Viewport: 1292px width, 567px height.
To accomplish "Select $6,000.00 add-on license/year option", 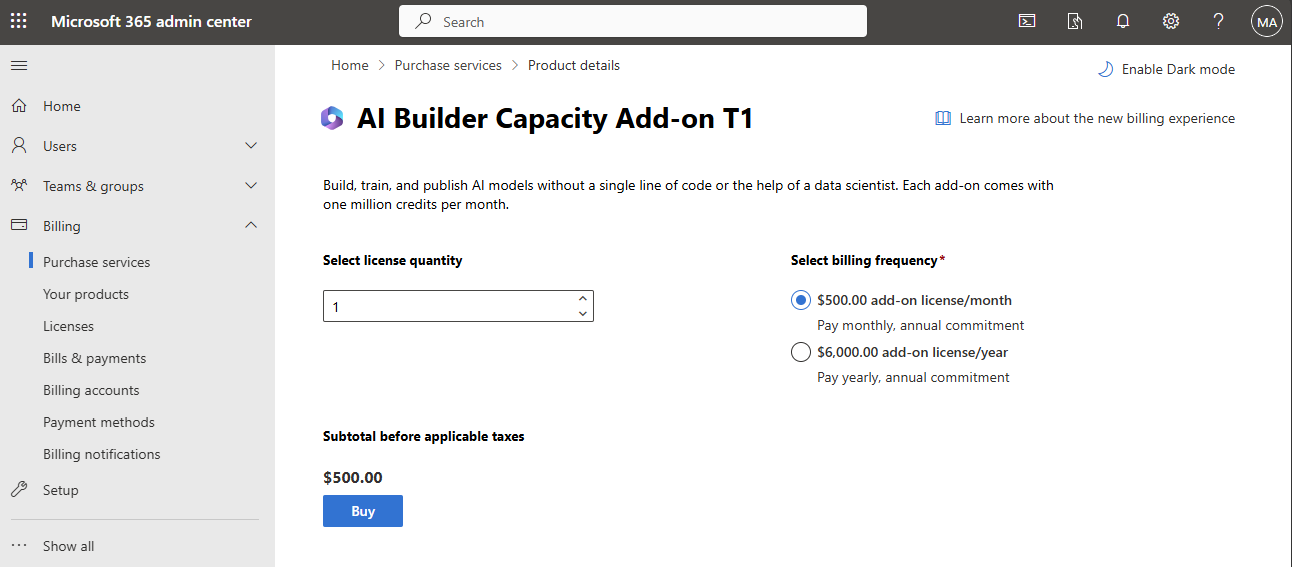I will click(801, 352).
